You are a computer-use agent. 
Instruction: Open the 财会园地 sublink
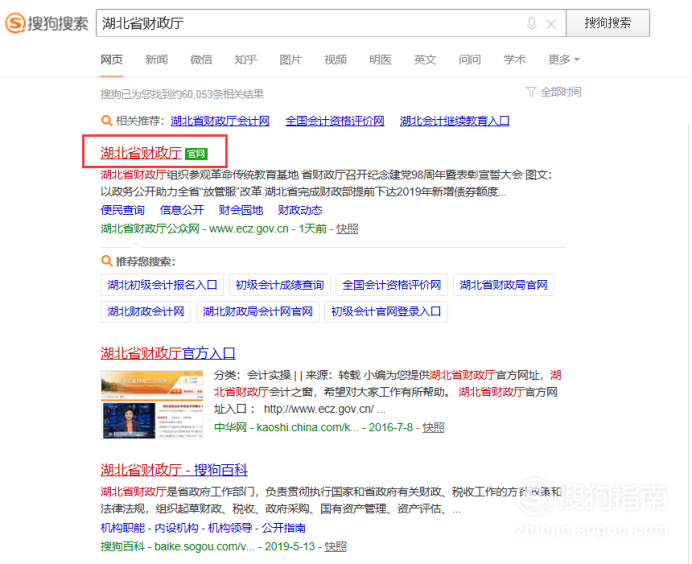[x=241, y=210]
